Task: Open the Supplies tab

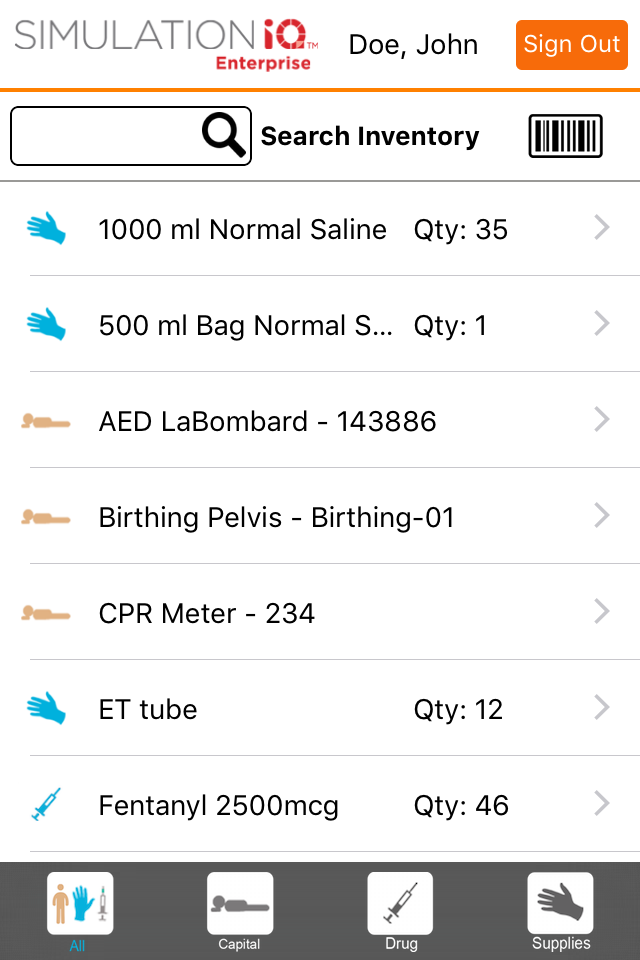Action: [560, 911]
